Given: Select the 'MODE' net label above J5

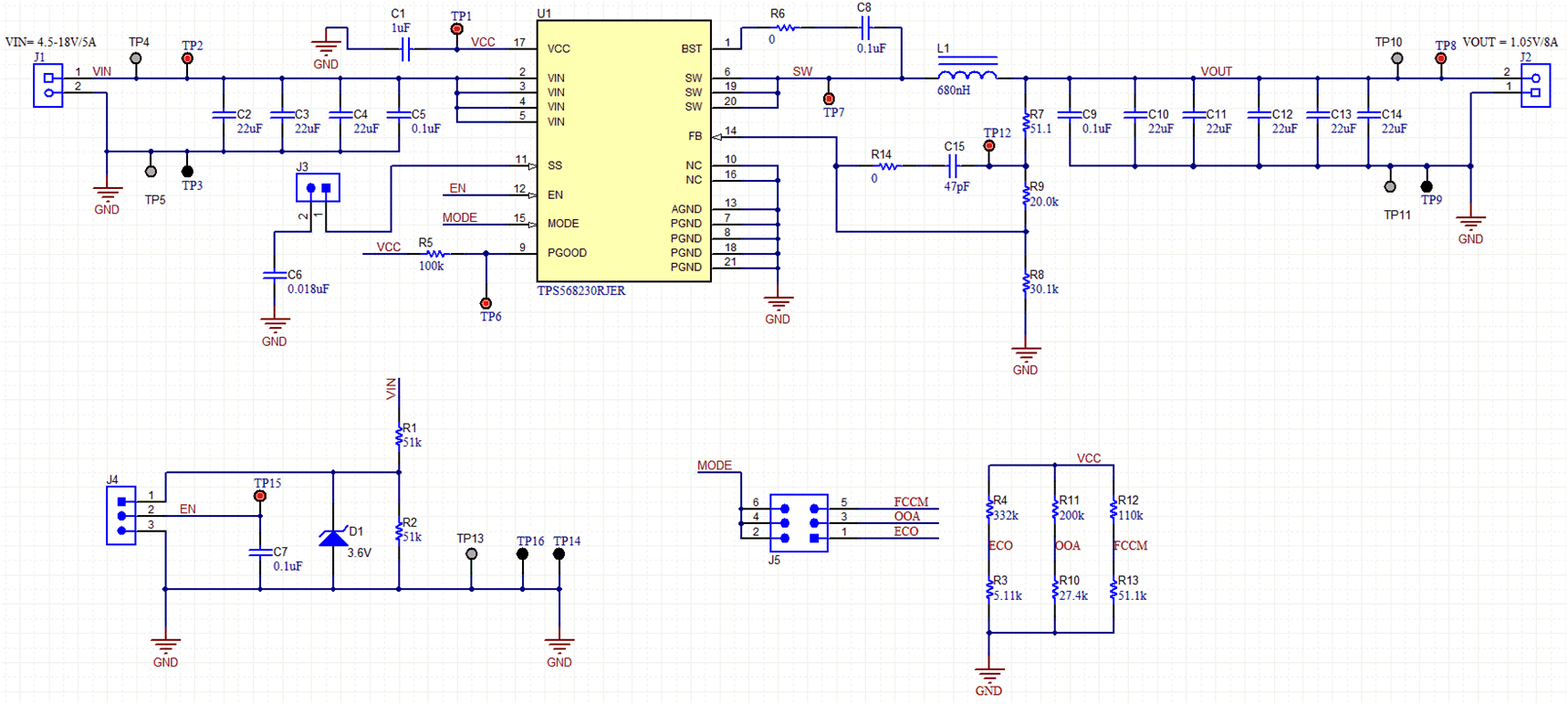Looking at the screenshot, I should pyautogui.click(x=715, y=466).
